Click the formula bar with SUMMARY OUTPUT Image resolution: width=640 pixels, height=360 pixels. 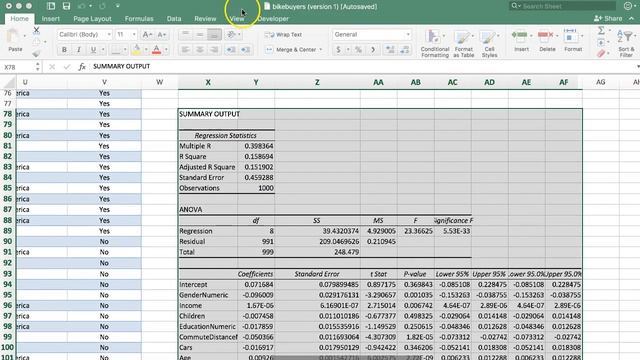coord(363,67)
